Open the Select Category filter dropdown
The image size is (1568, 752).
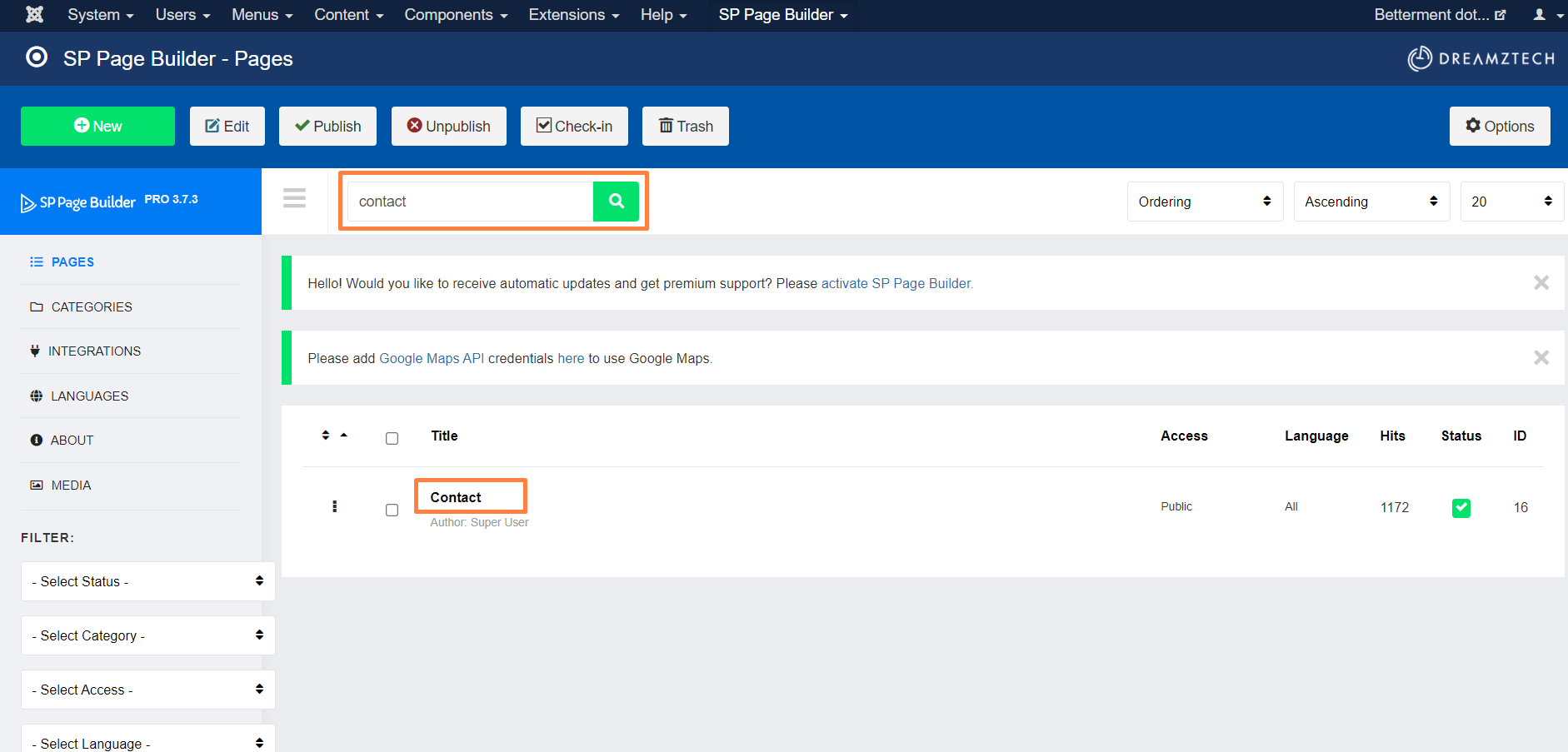point(147,635)
